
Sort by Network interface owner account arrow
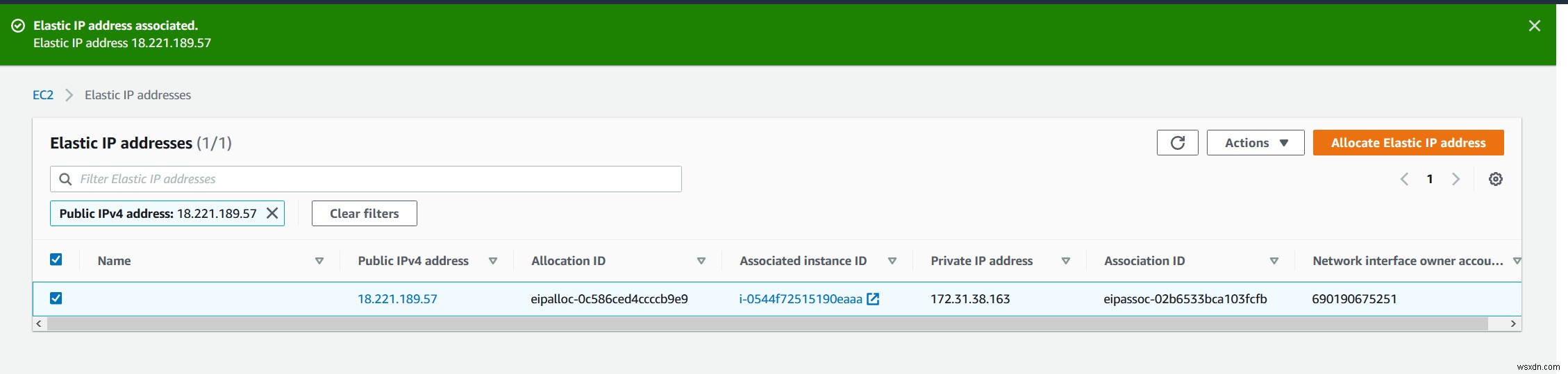[1517, 261]
